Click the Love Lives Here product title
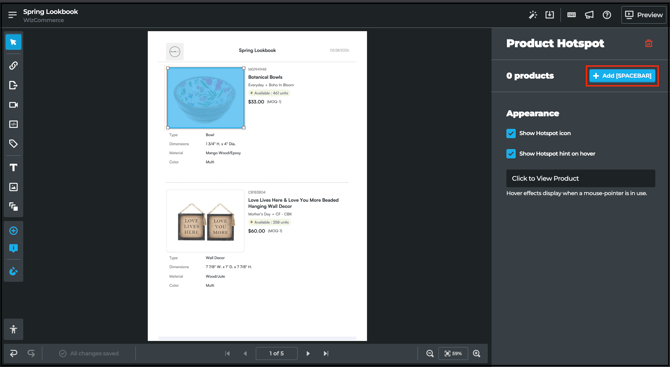The width and height of the screenshot is (670, 367). pyautogui.click(x=294, y=203)
